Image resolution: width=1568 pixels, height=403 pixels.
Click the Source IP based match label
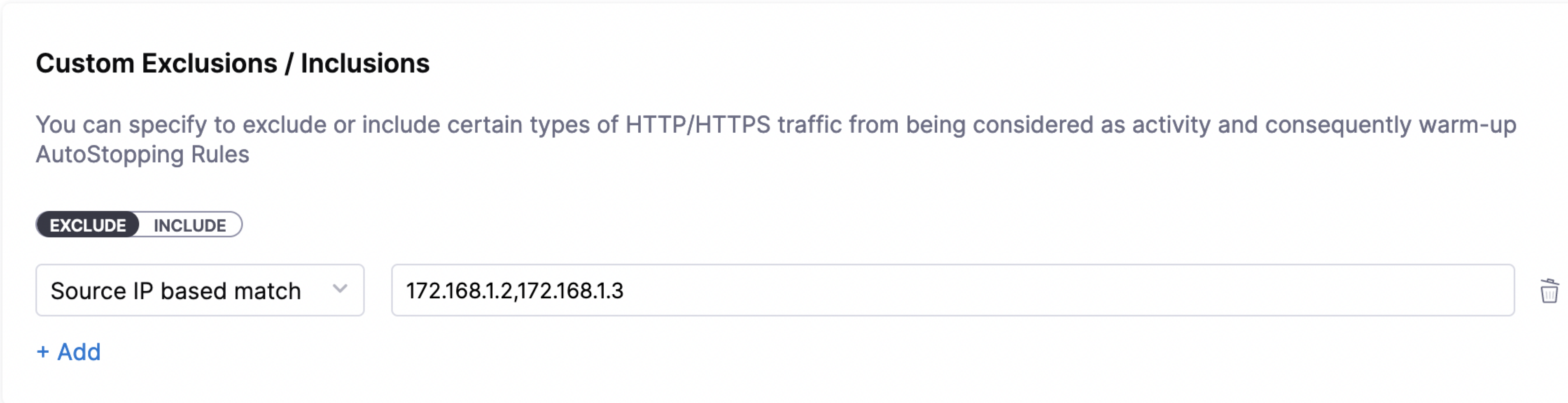(175, 291)
